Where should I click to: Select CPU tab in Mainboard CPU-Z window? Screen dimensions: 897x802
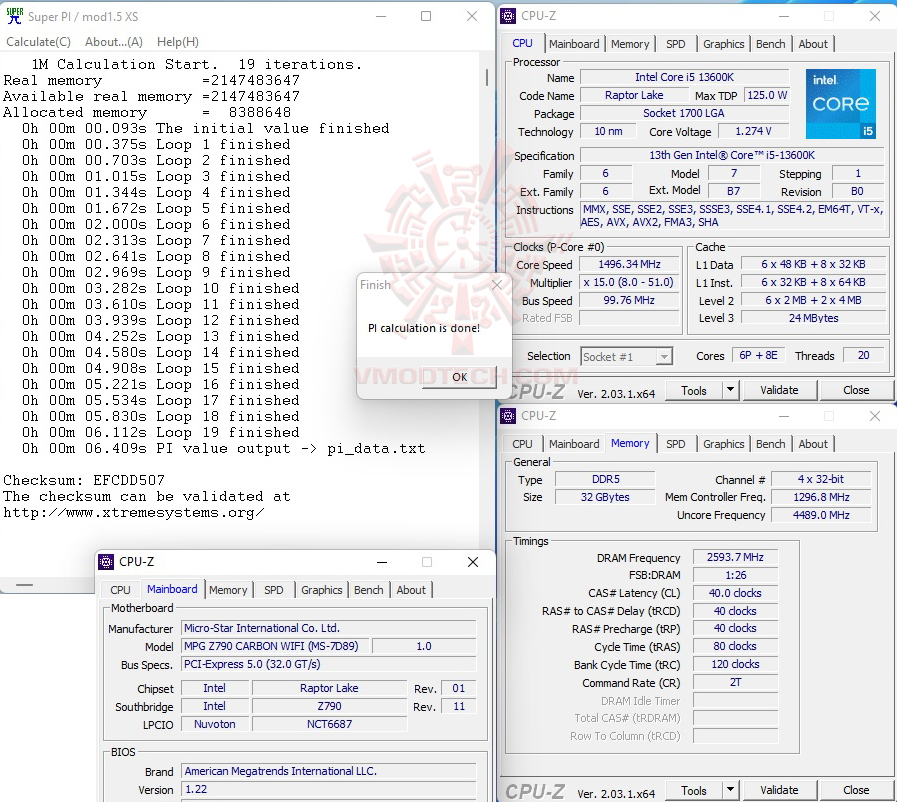[120, 590]
